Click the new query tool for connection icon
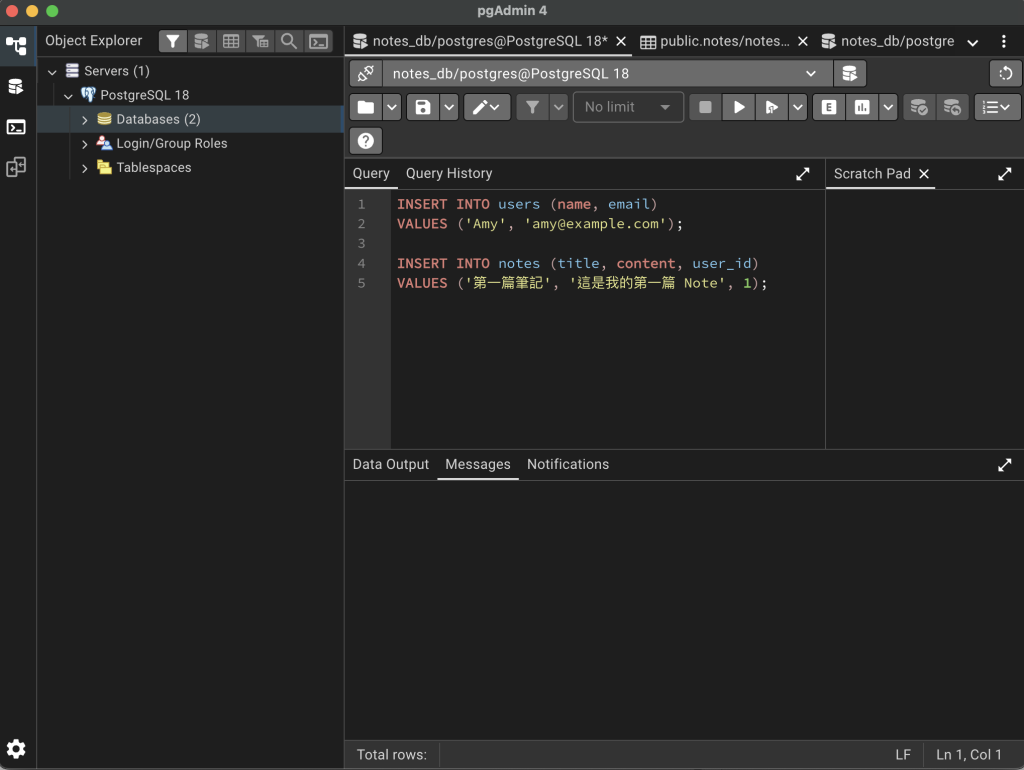 850,73
